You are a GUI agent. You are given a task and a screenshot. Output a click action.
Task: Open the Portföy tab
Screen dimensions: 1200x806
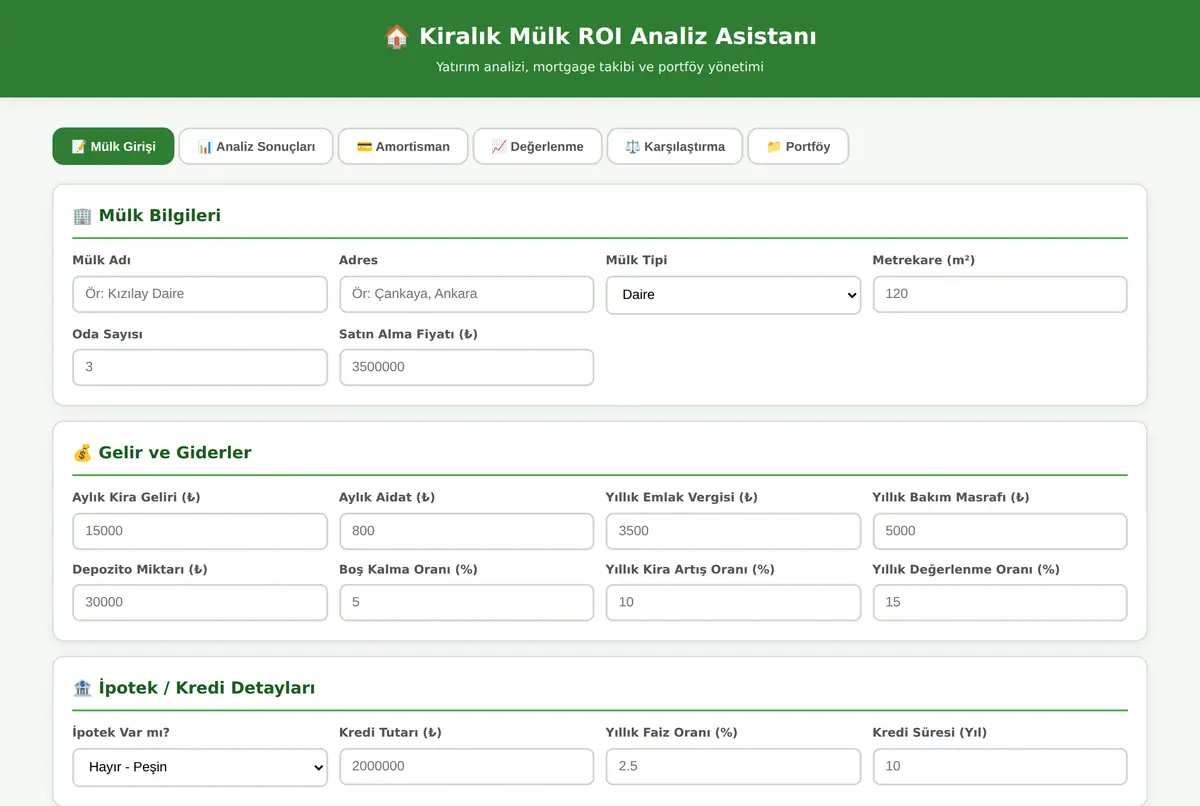(x=798, y=146)
